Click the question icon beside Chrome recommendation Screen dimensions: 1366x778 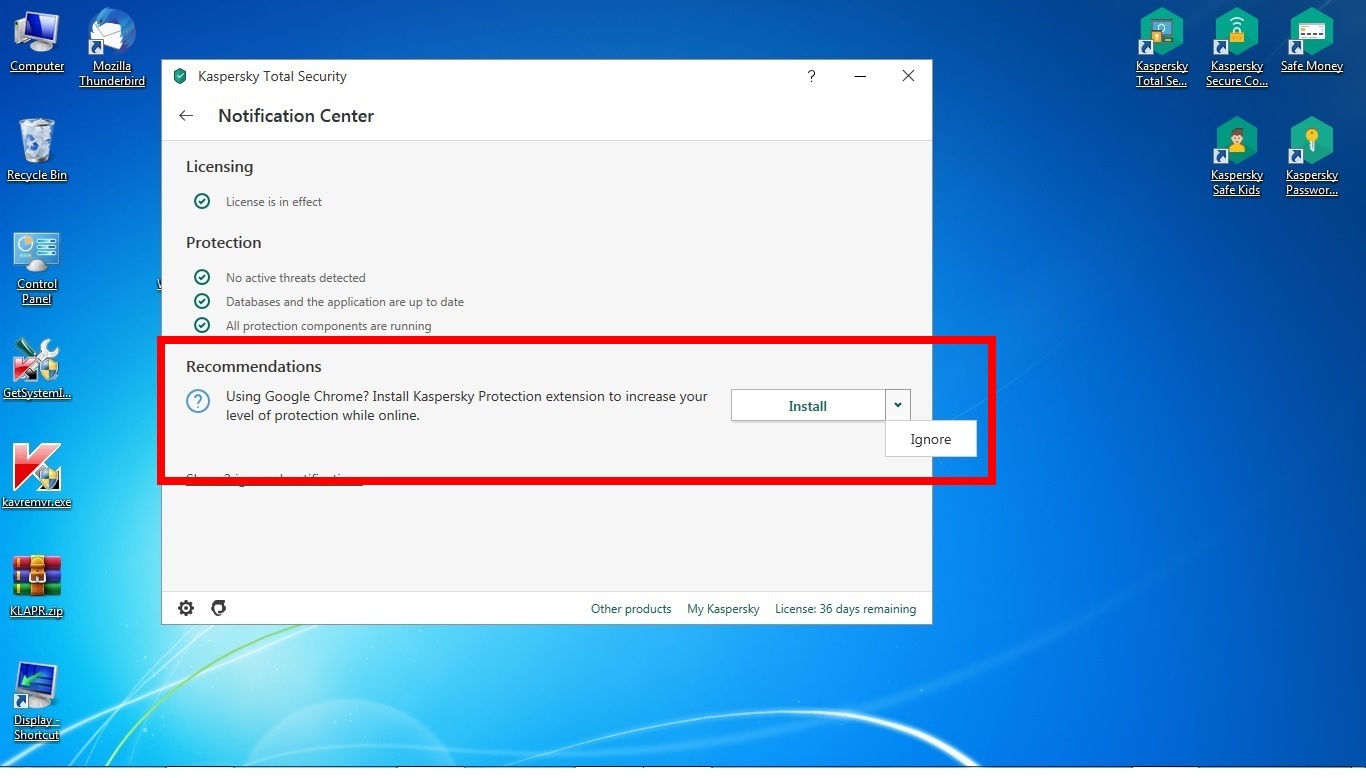pyautogui.click(x=198, y=402)
